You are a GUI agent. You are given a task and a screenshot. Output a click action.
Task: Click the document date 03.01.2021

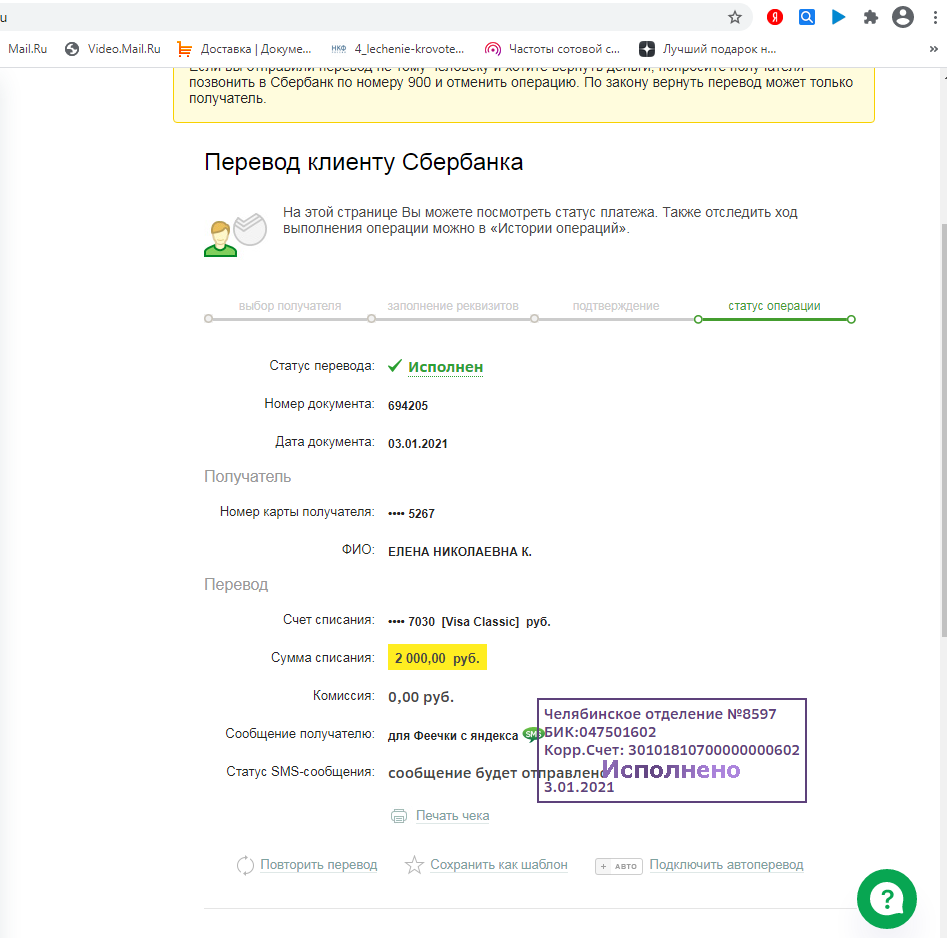pos(417,444)
